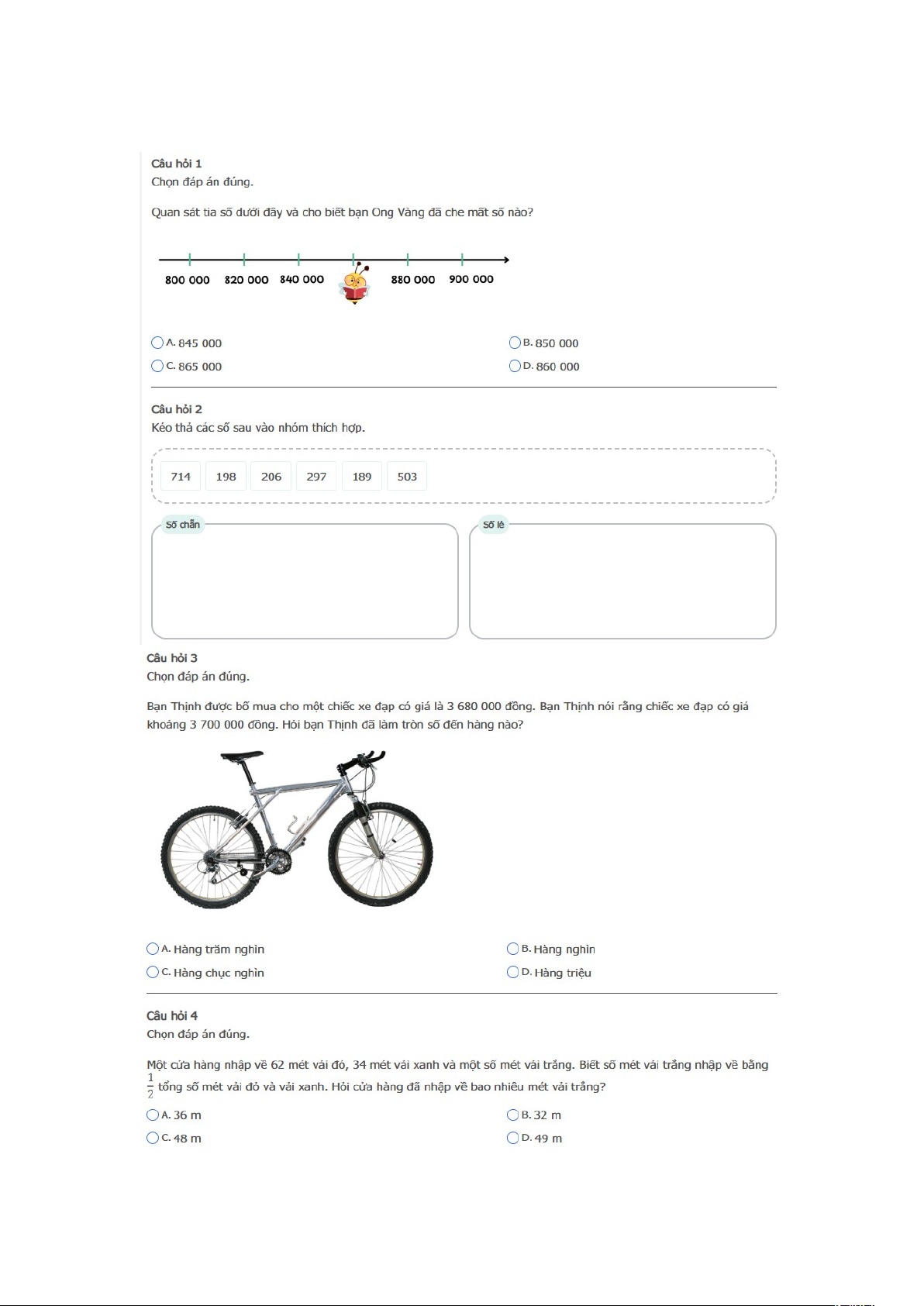924x1306 pixels.
Task: Select answer D. Hàng triệu
Action: coord(512,972)
